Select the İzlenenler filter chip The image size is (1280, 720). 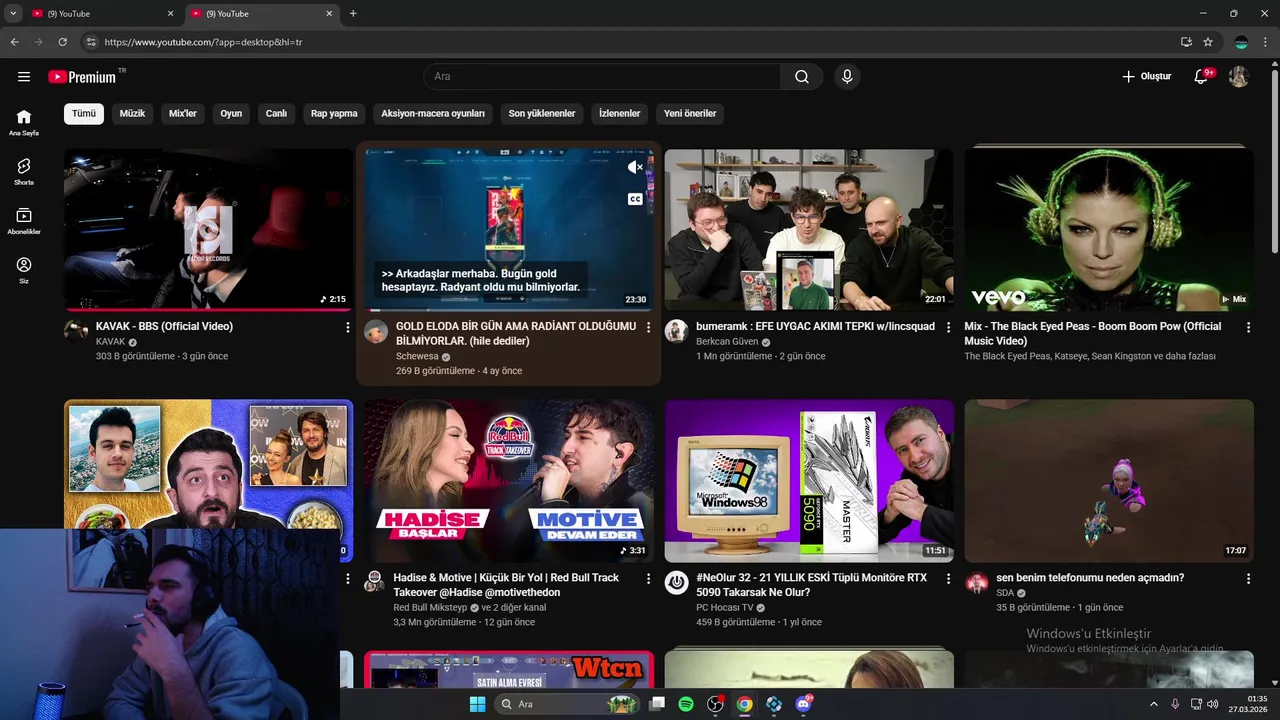(x=619, y=114)
